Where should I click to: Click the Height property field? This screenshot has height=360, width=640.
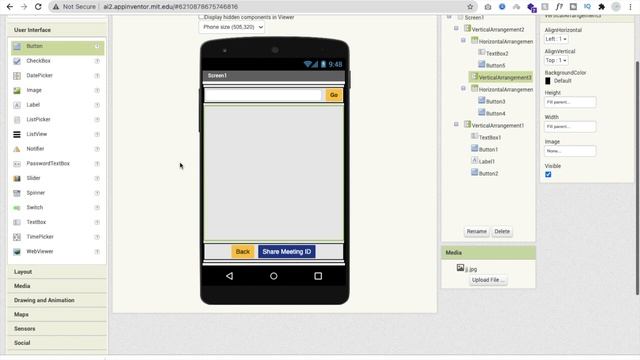(570, 102)
